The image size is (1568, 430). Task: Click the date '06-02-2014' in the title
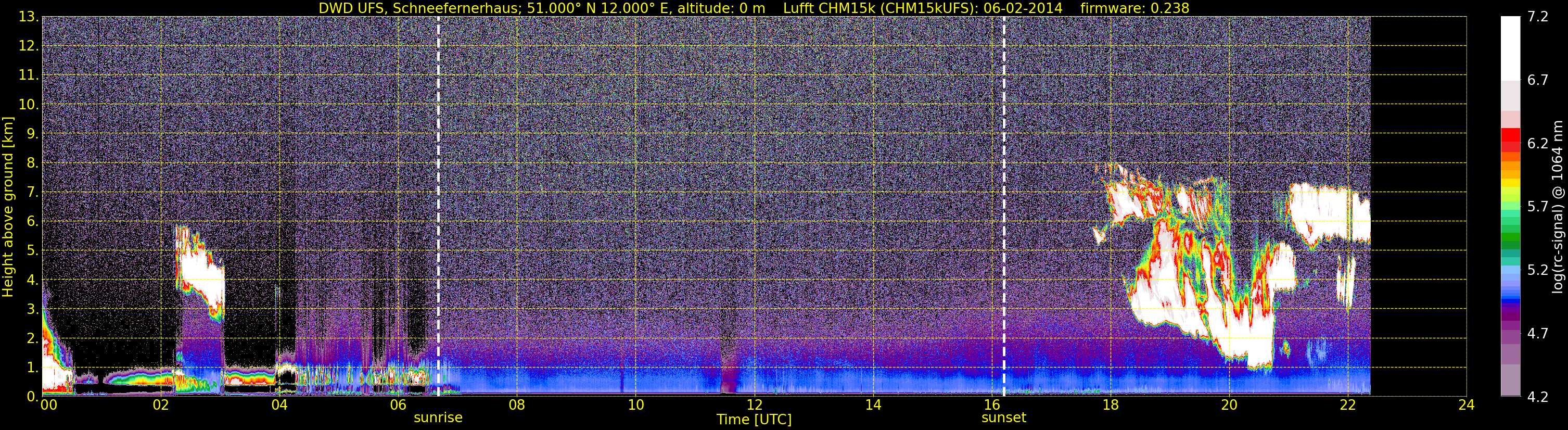click(1023, 8)
